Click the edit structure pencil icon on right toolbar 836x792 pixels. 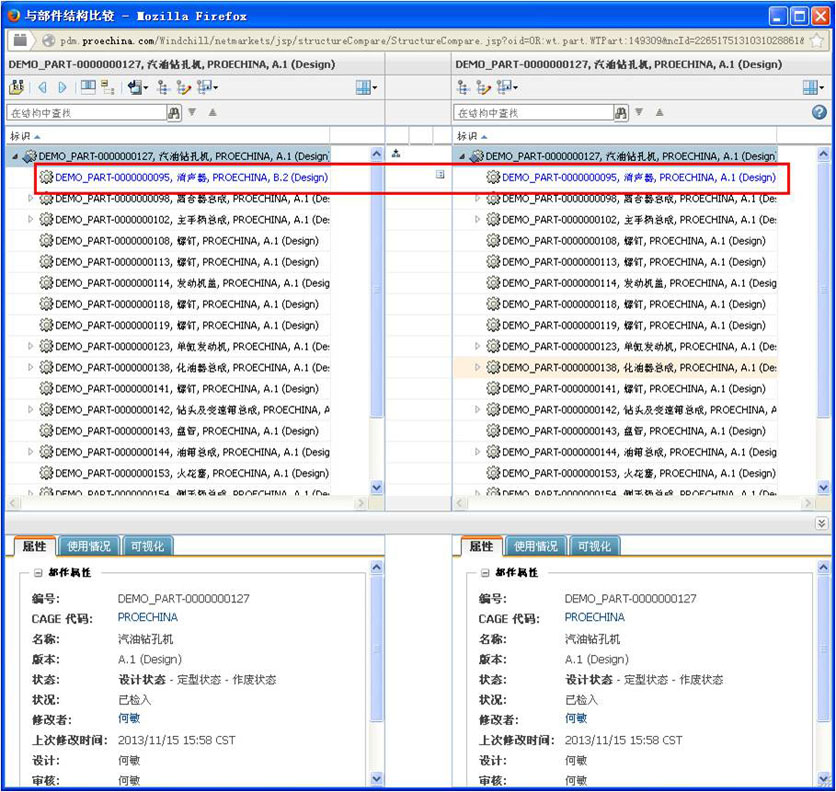tap(483, 87)
